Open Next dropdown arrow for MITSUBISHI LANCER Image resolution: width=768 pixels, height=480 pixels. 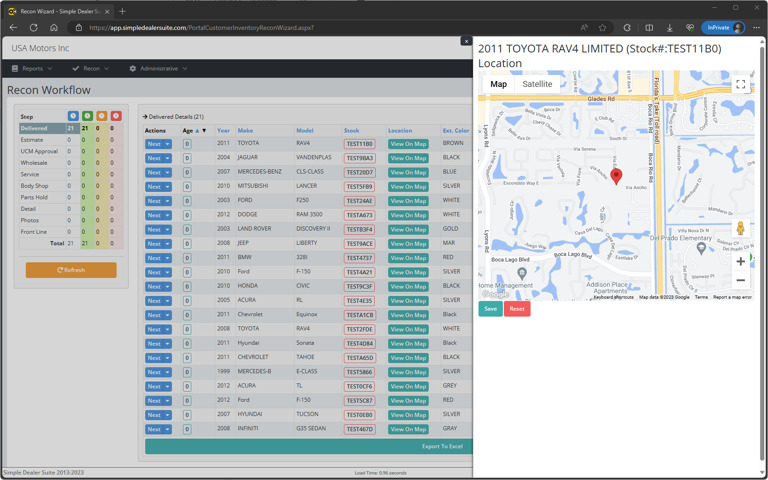[x=168, y=187]
